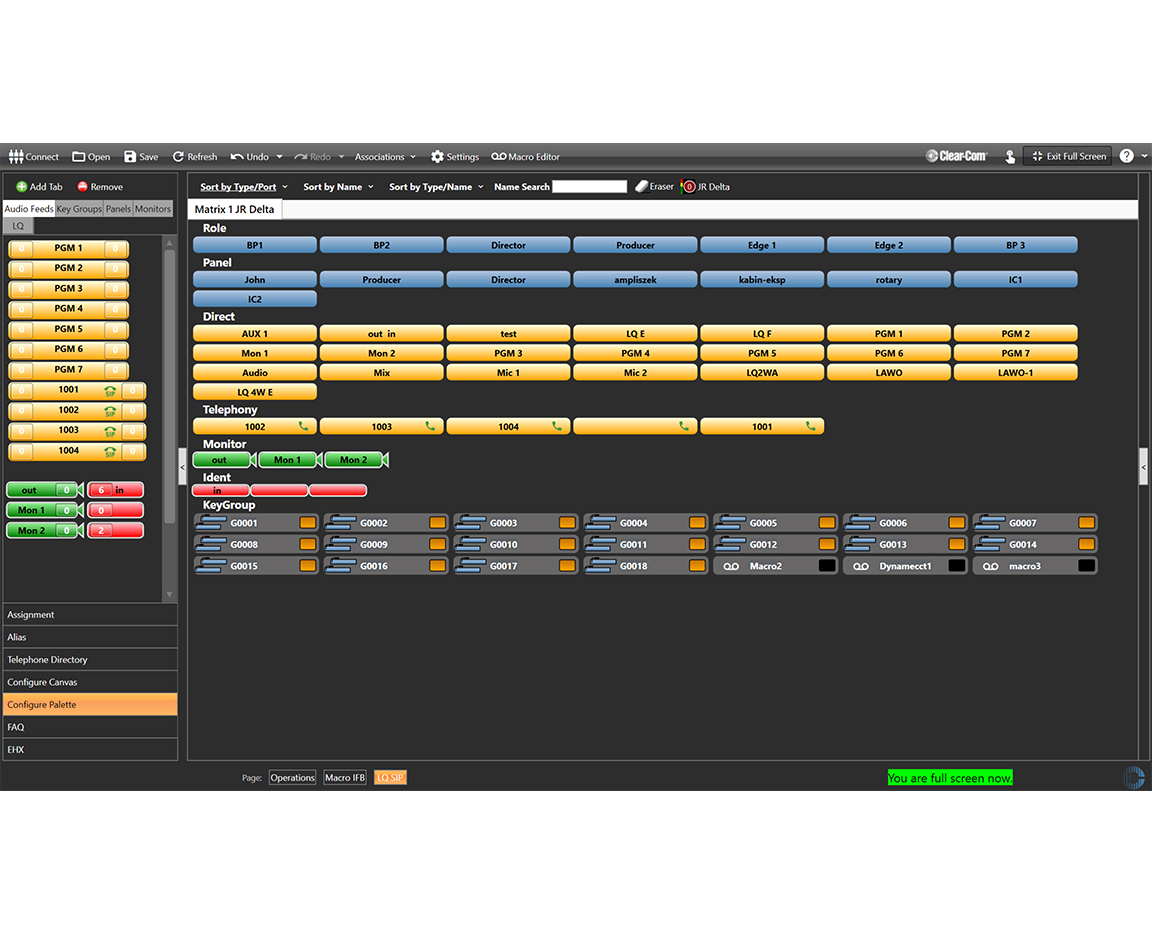1152x934 pixels.
Task: Switch to the Key Groups tab
Action: click(79, 209)
